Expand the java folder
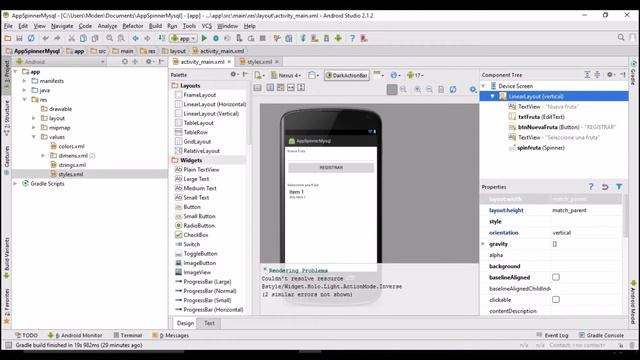 coord(24,90)
